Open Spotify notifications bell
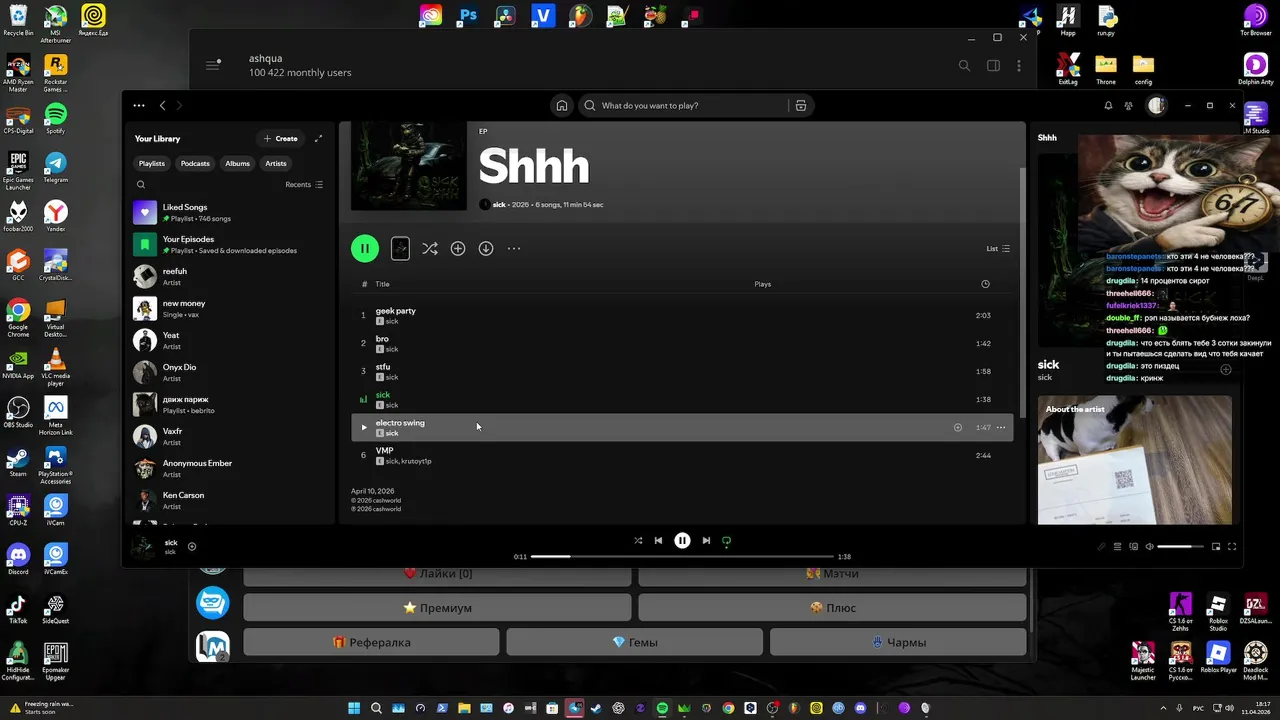This screenshot has width=1280, height=720. click(x=1108, y=105)
